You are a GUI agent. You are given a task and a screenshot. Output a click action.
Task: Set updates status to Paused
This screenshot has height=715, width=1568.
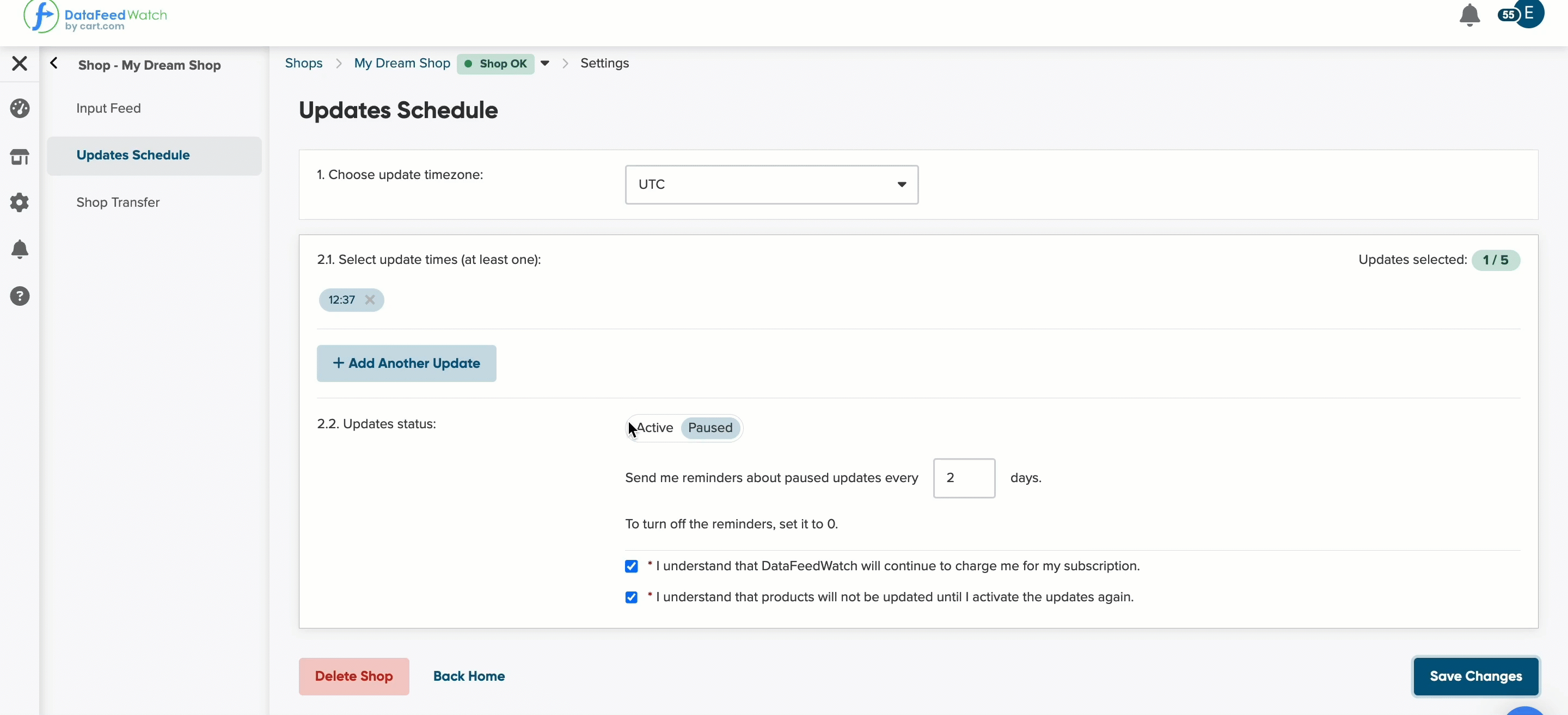pyautogui.click(x=710, y=428)
